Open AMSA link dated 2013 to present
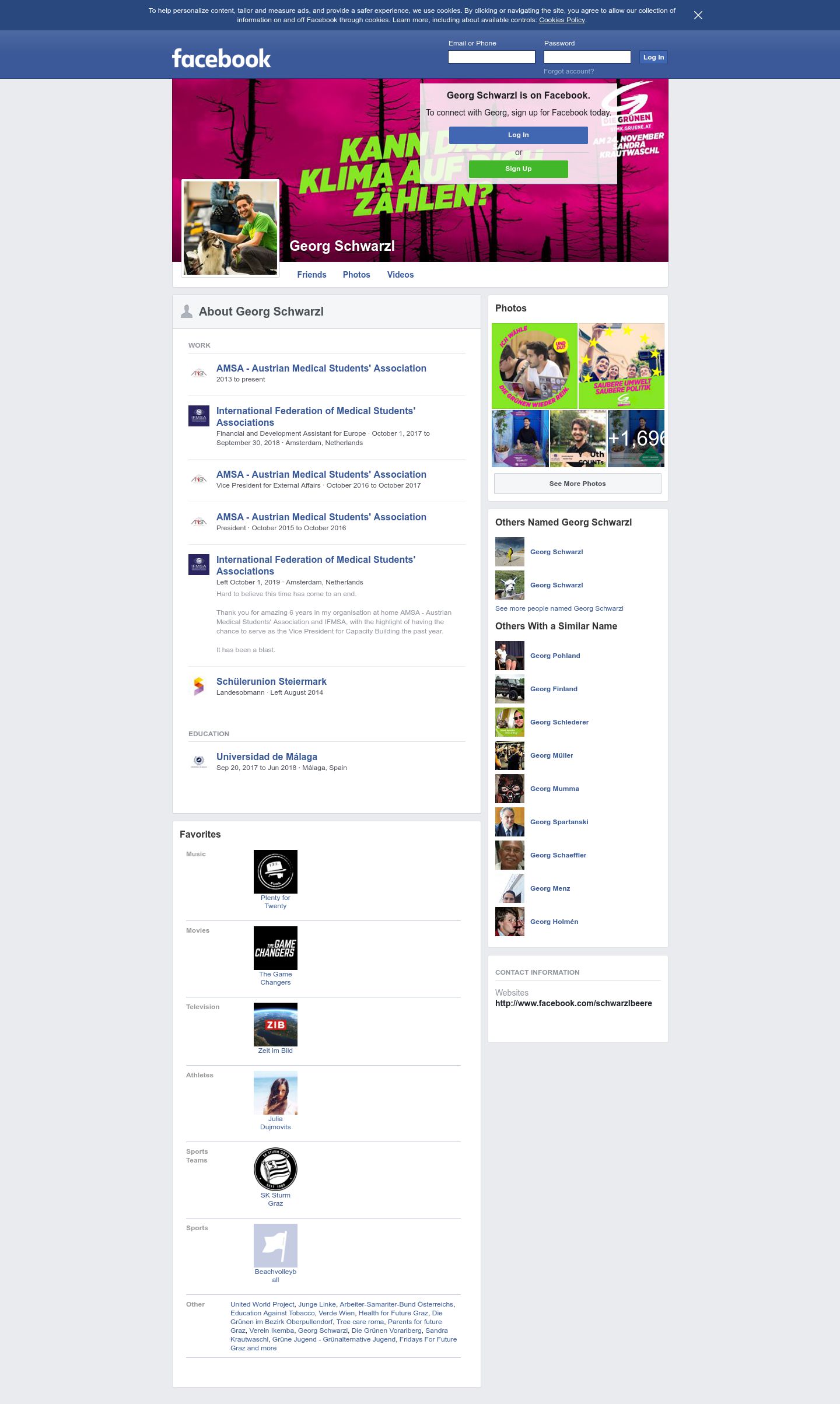Screen dimensions: 840x1404 click(321, 369)
